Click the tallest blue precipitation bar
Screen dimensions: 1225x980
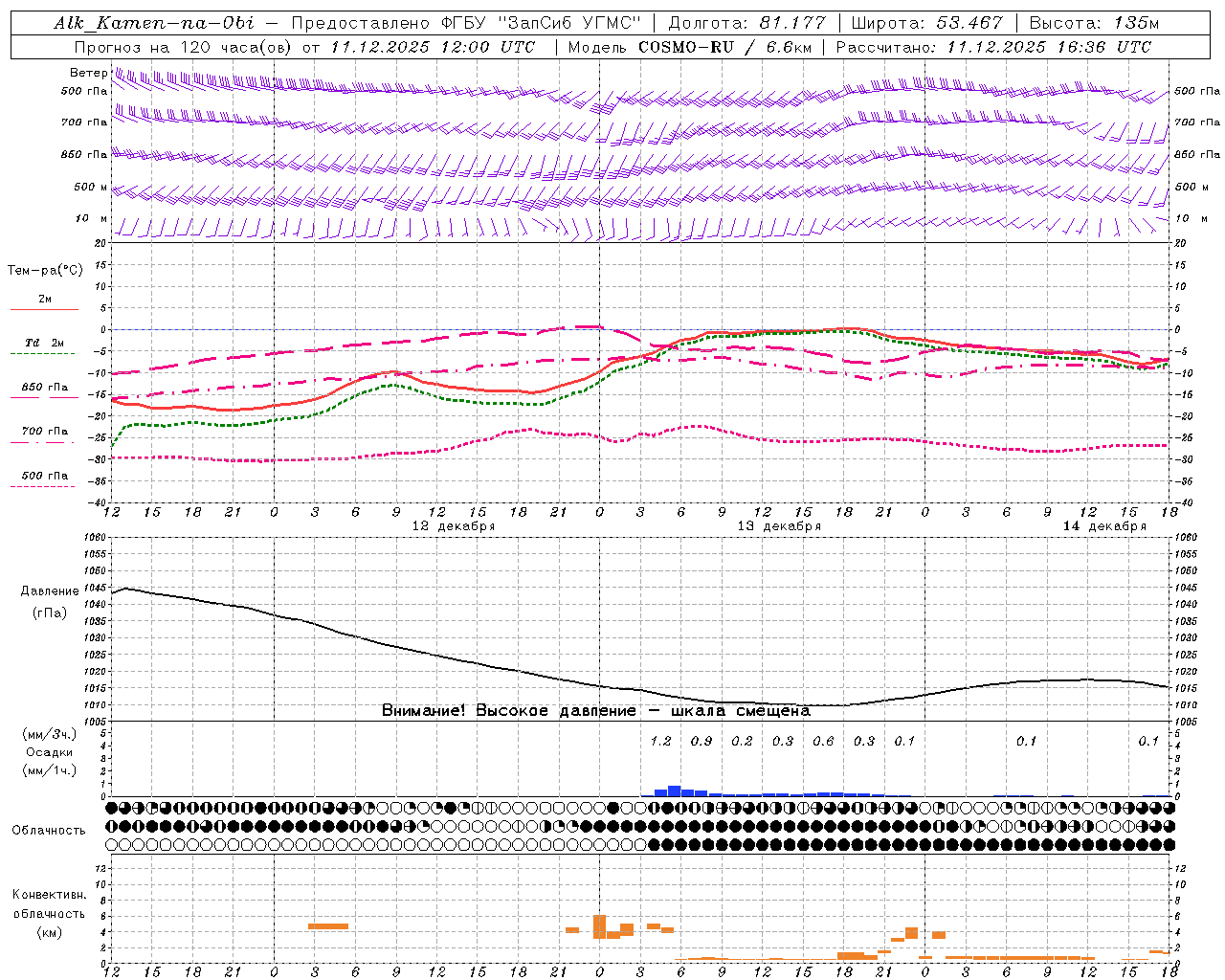pyautogui.click(x=675, y=791)
